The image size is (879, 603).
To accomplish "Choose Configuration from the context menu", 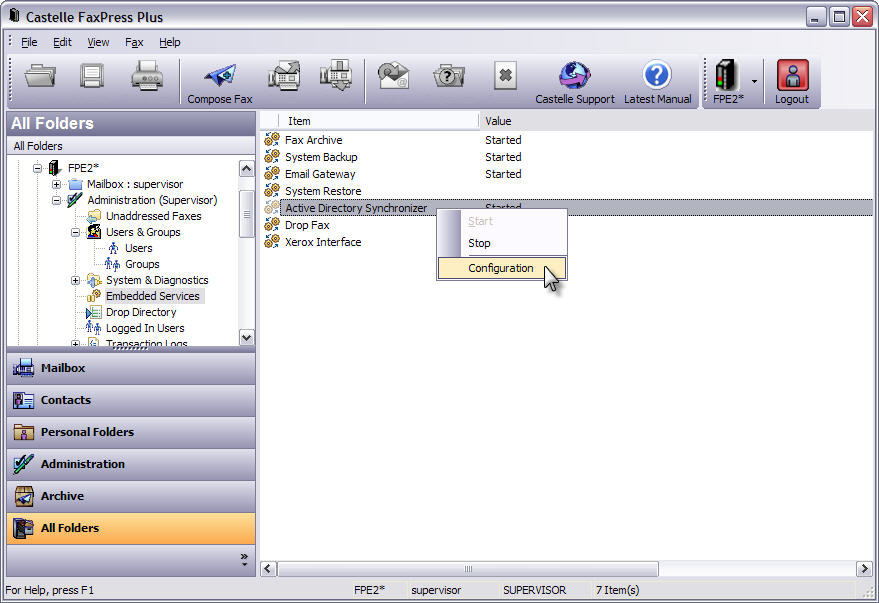I will coord(501,268).
